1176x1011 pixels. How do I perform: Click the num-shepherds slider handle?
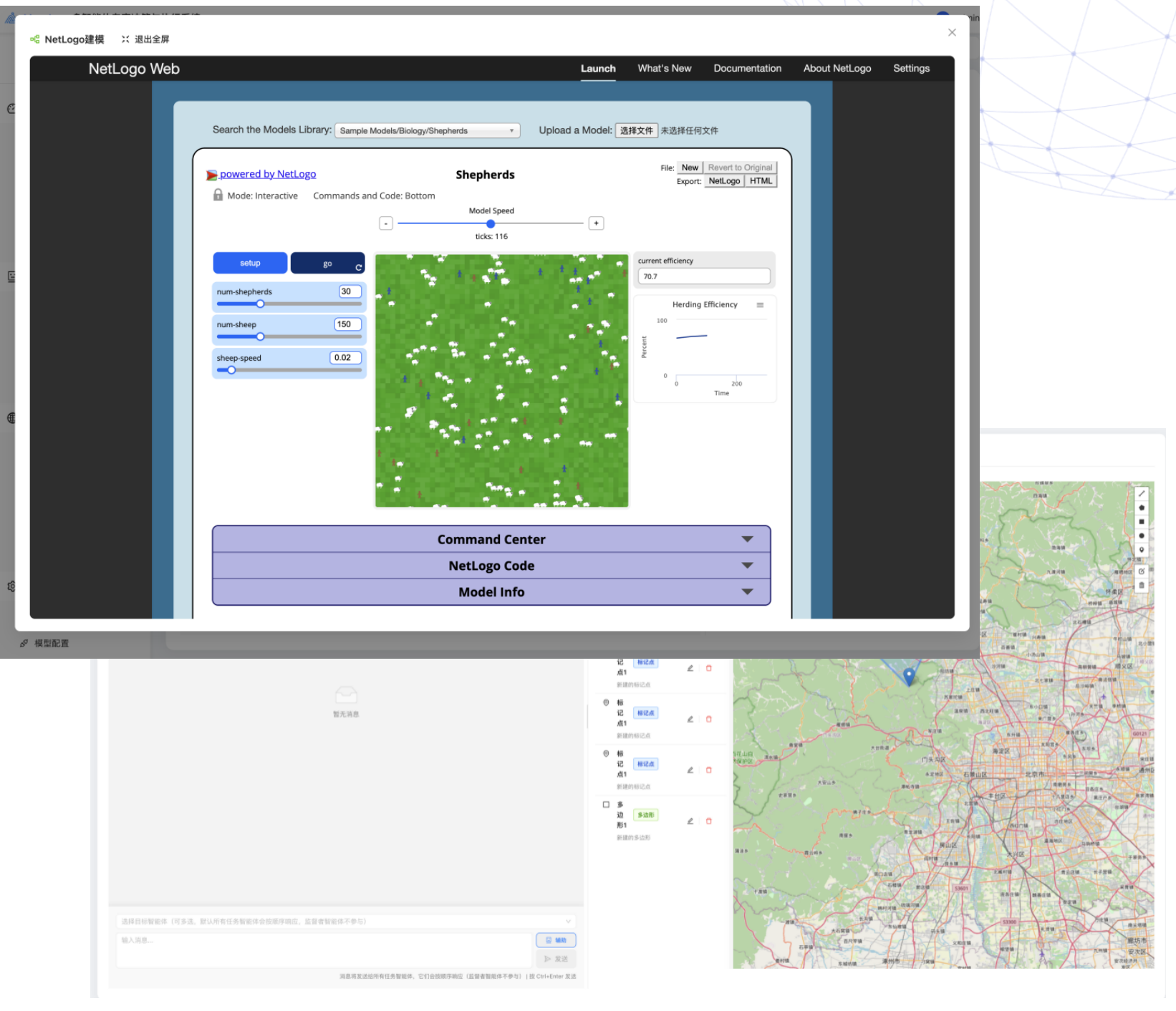coord(261,304)
